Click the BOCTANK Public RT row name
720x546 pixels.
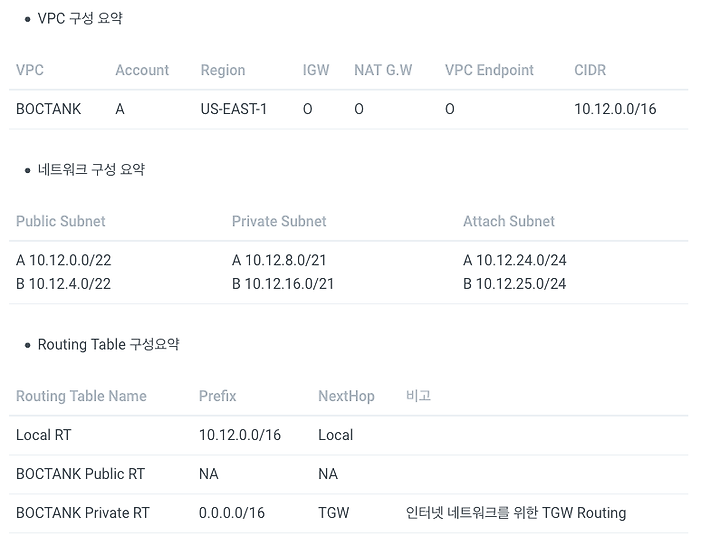coord(80,474)
